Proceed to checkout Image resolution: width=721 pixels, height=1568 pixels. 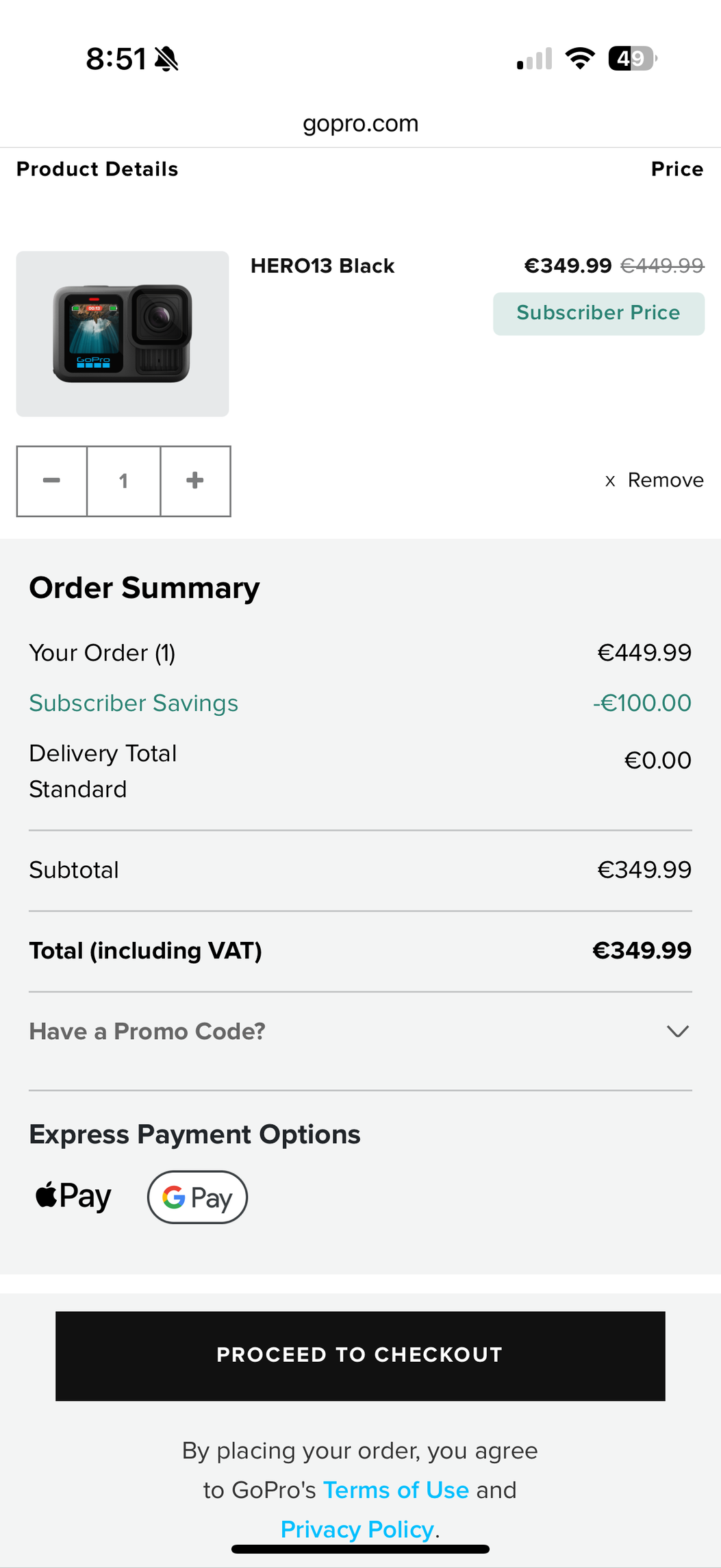(360, 1356)
